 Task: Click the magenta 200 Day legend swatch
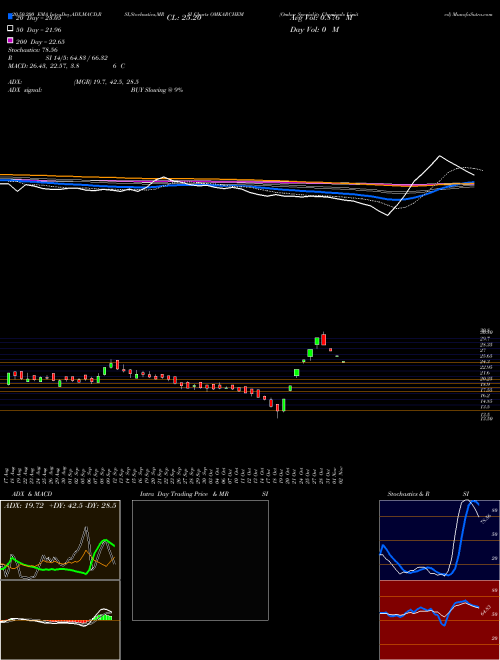(10, 40)
